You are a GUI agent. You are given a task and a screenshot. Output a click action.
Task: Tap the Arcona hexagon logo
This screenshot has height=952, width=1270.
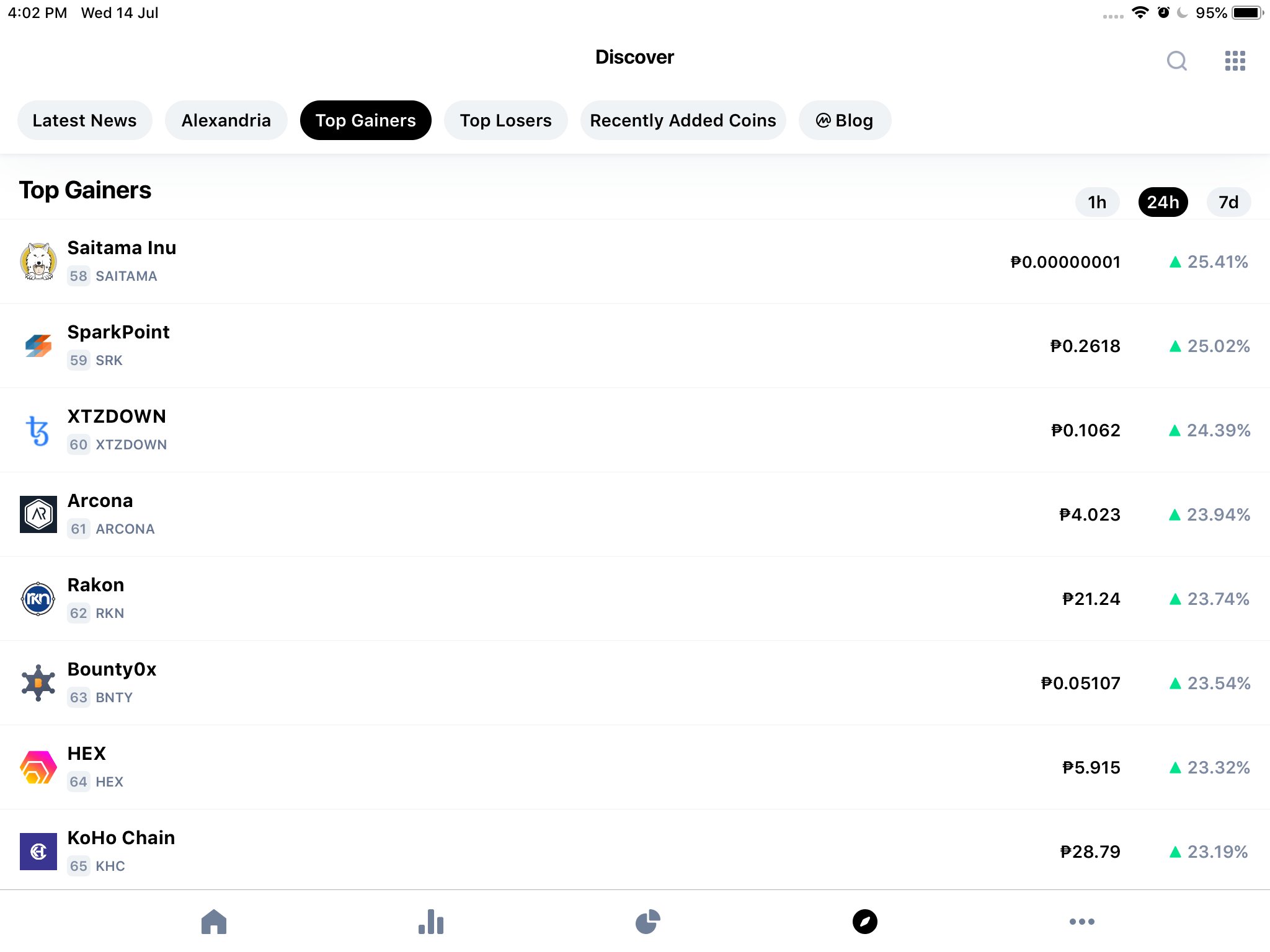point(38,514)
